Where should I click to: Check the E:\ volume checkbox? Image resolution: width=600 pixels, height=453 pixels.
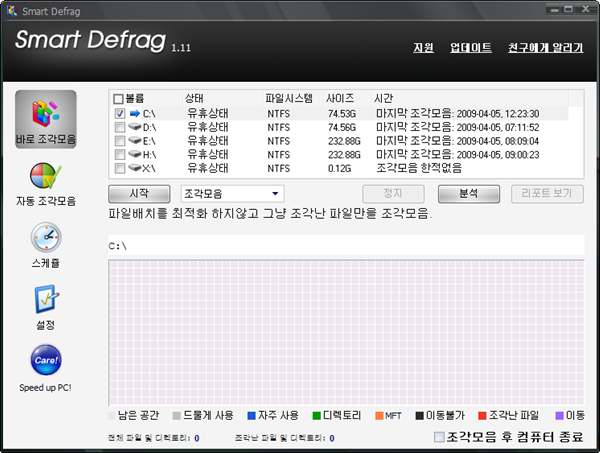[120, 141]
